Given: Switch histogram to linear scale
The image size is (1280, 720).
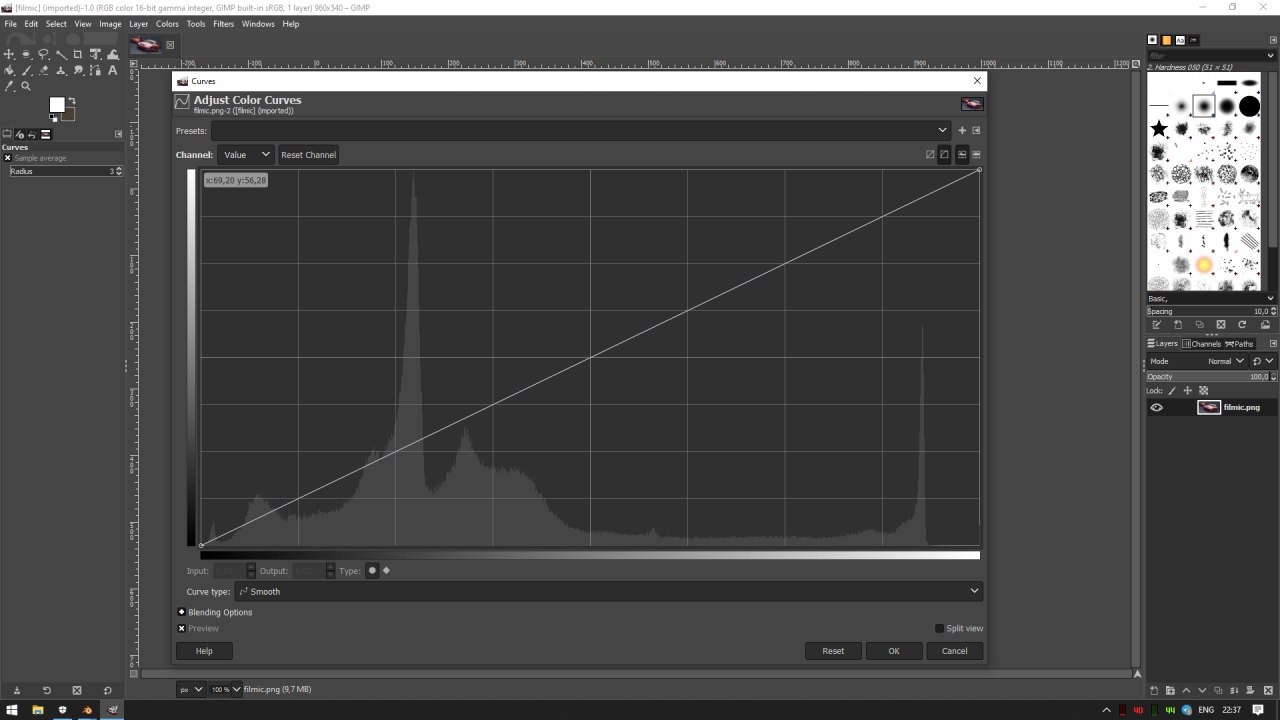Looking at the screenshot, I should click(962, 154).
